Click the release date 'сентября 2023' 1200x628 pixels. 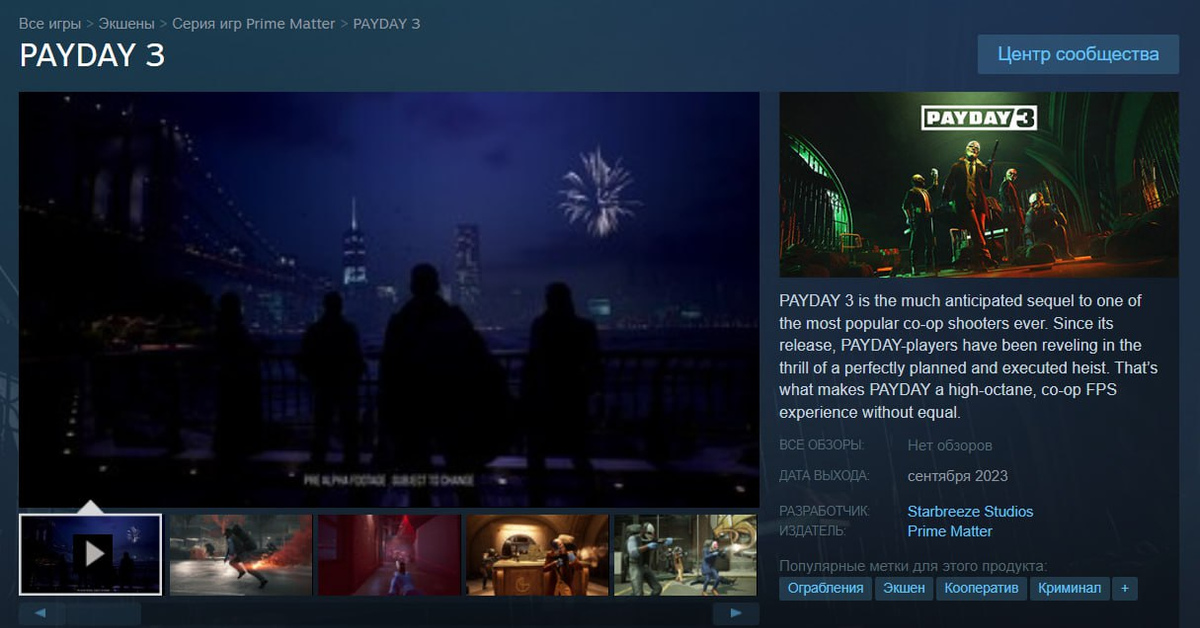click(x=957, y=476)
